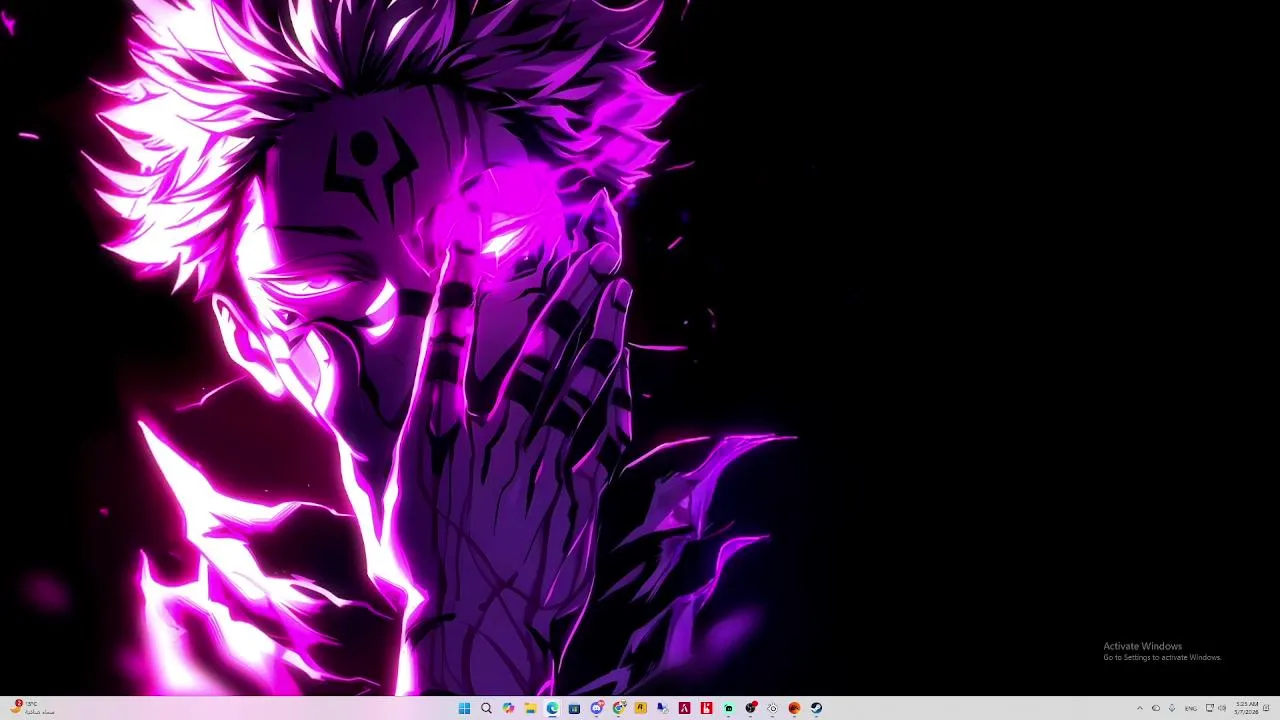
Task: Open Microsoft Edge on the taskbar
Action: (552, 708)
